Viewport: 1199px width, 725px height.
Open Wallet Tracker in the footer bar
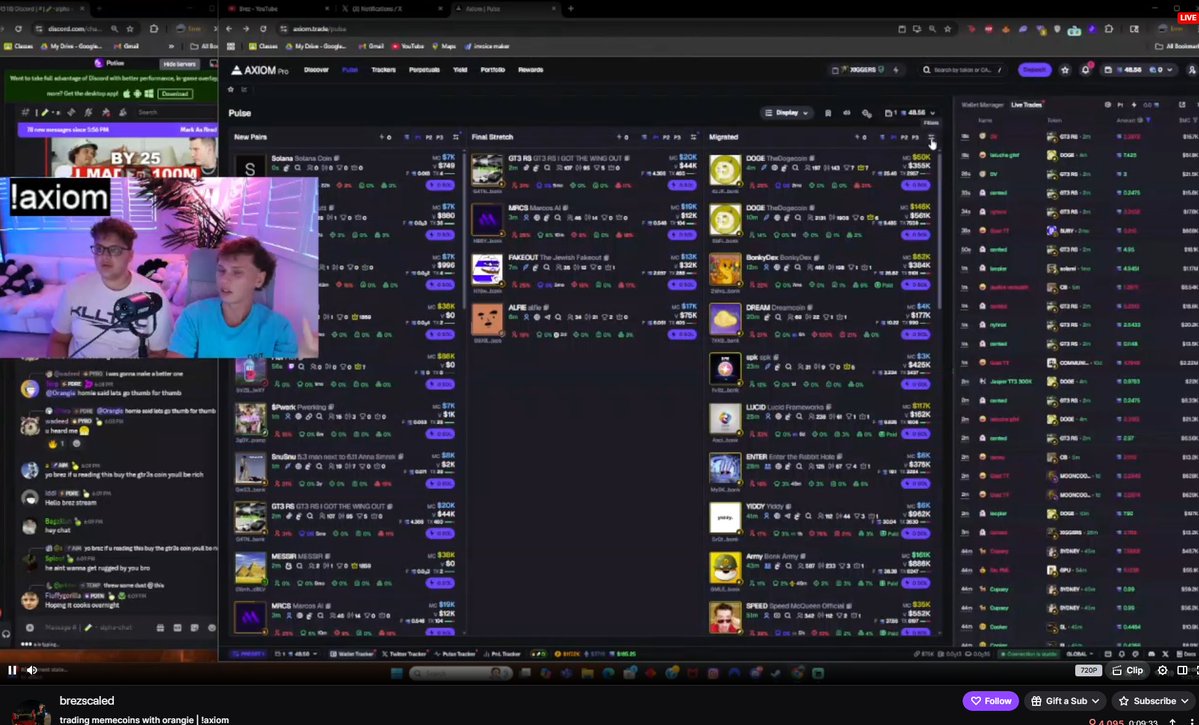(x=351, y=655)
